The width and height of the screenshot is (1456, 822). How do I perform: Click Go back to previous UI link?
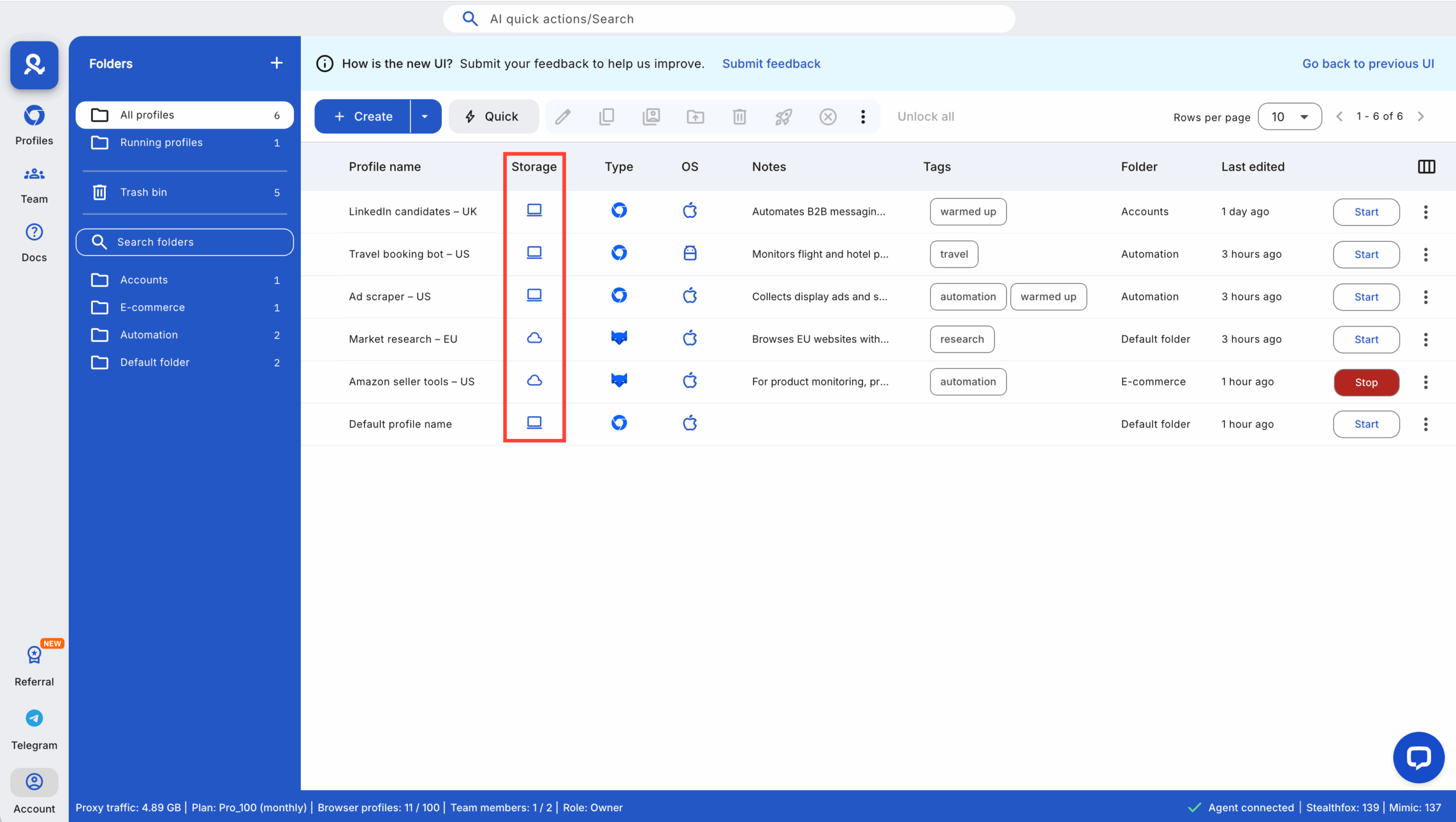pyautogui.click(x=1368, y=63)
